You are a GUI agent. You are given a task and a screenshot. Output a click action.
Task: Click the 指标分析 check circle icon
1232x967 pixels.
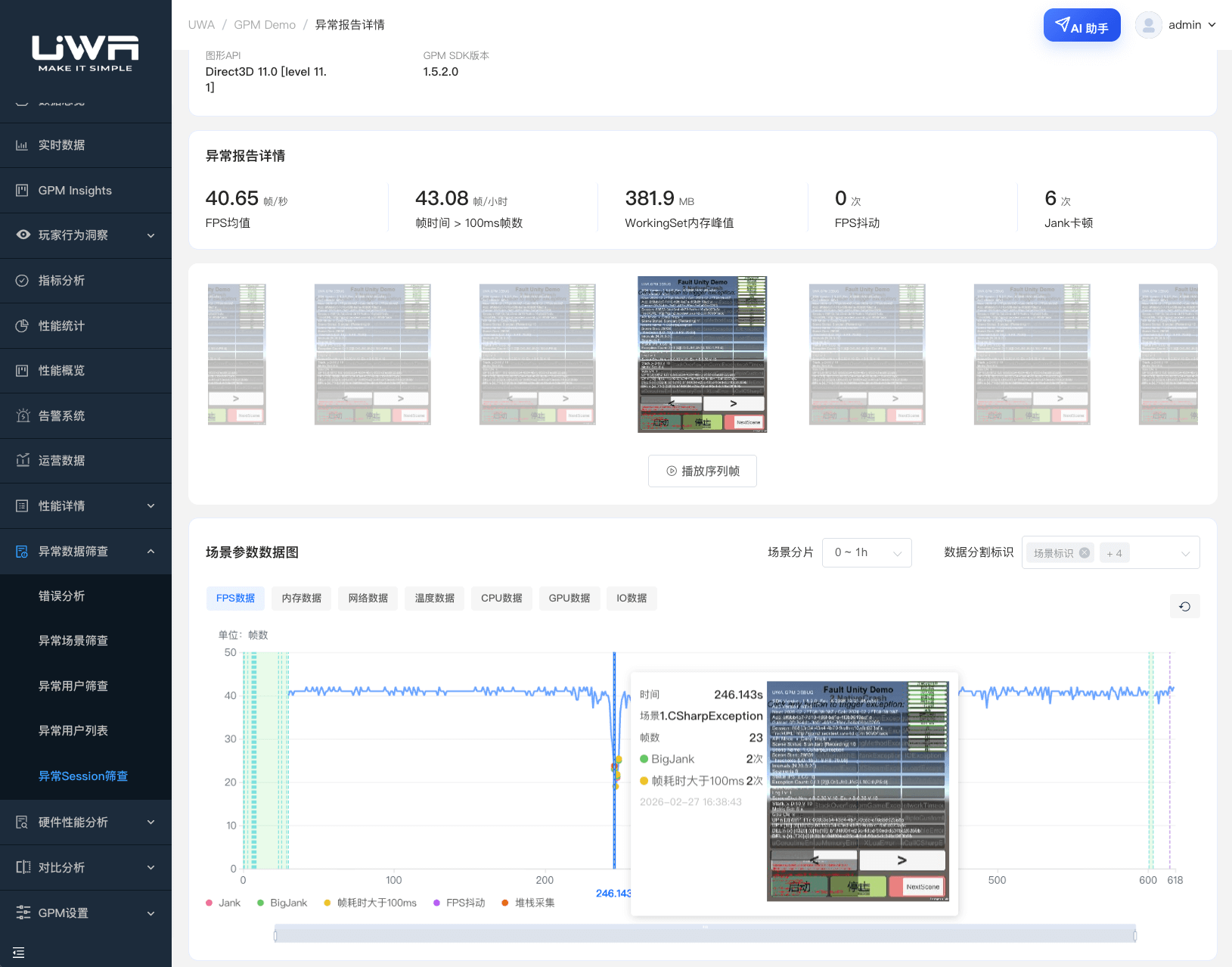click(x=23, y=281)
